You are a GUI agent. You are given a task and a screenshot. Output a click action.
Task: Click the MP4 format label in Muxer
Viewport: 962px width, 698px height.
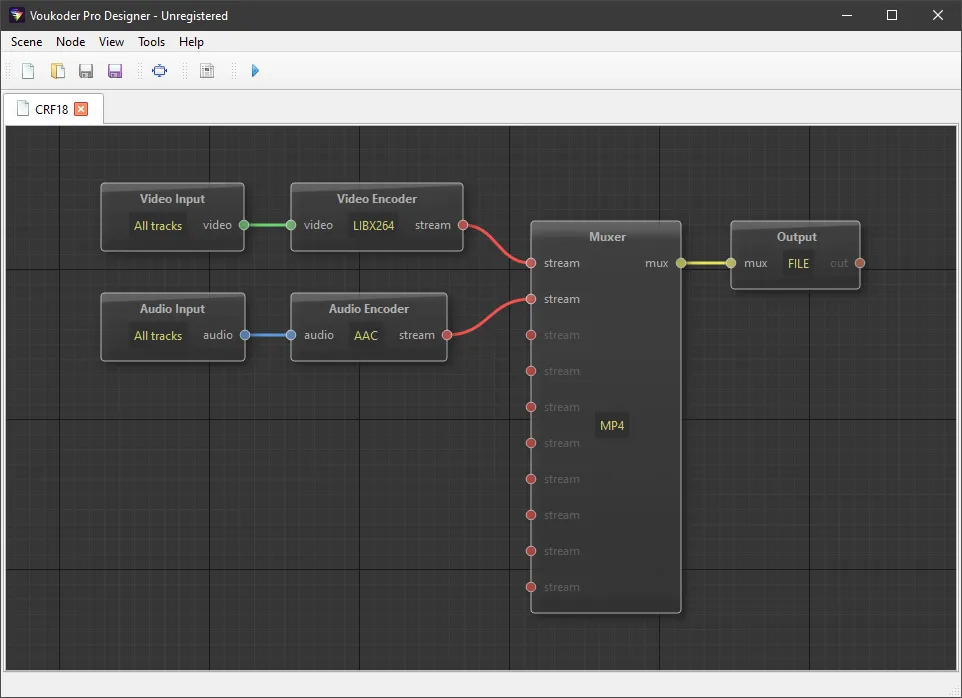(612, 426)
